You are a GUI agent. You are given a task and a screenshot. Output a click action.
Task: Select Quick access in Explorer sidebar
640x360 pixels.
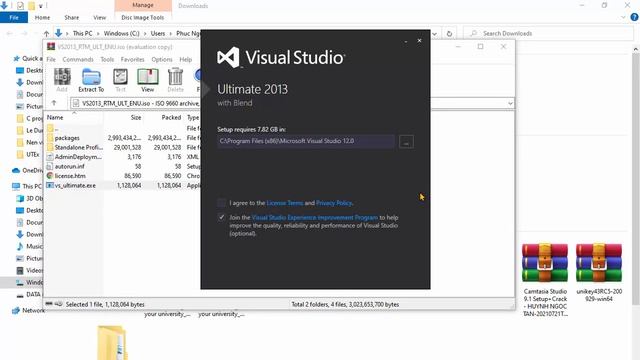[x=27, y=58]
